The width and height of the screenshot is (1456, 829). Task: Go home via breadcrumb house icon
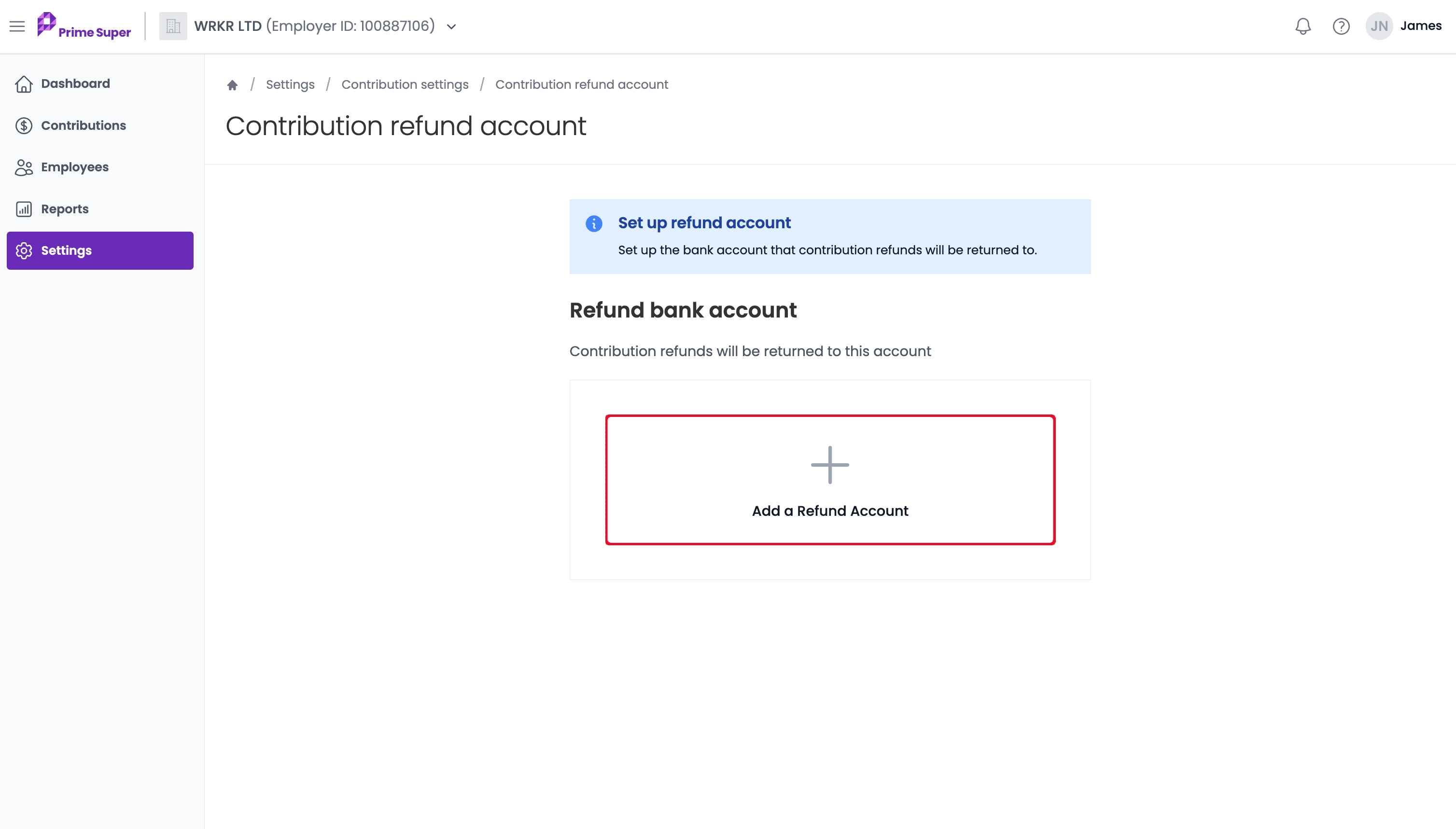tap(232, 85)
